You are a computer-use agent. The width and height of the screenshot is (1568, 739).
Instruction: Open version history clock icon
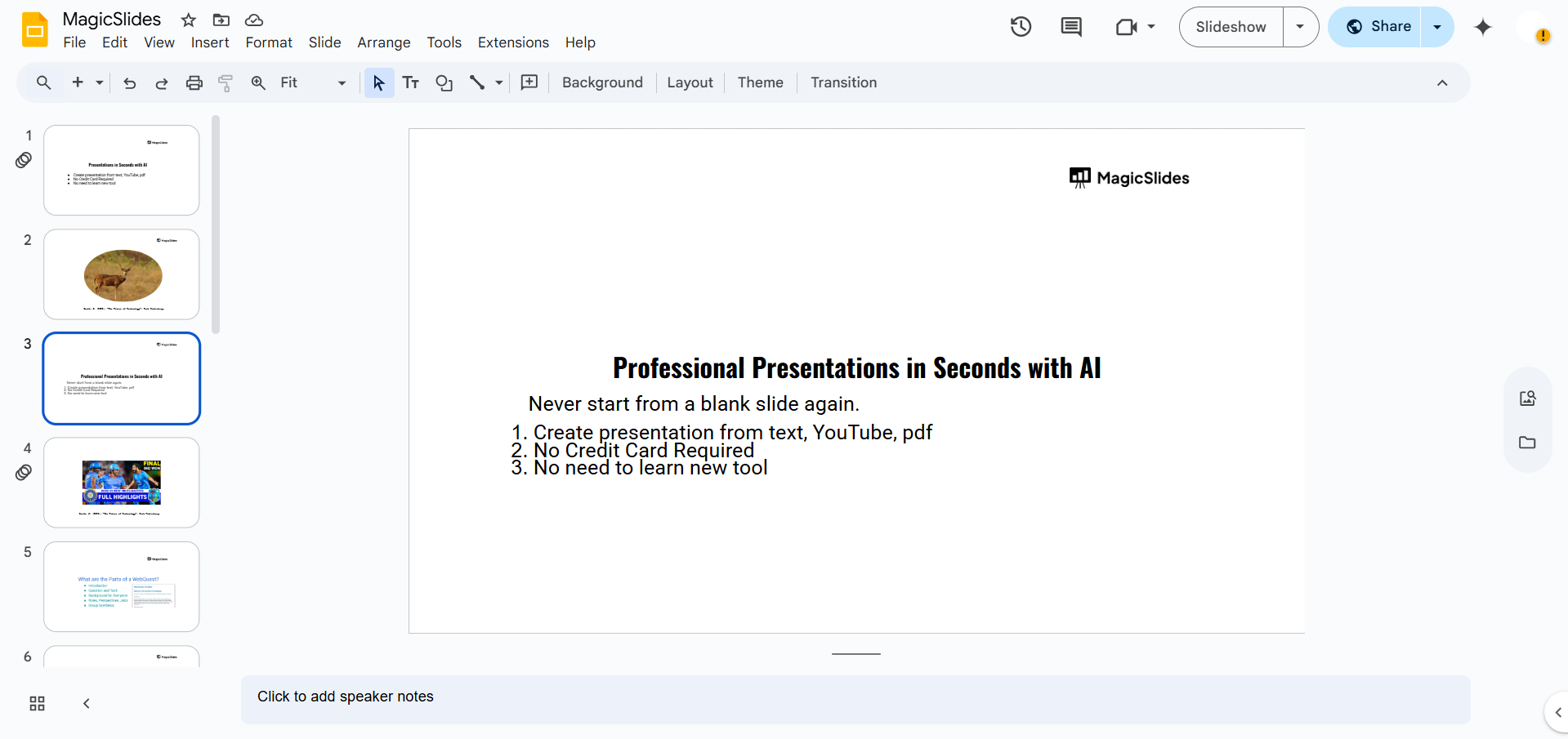[x=1021, y=27]
